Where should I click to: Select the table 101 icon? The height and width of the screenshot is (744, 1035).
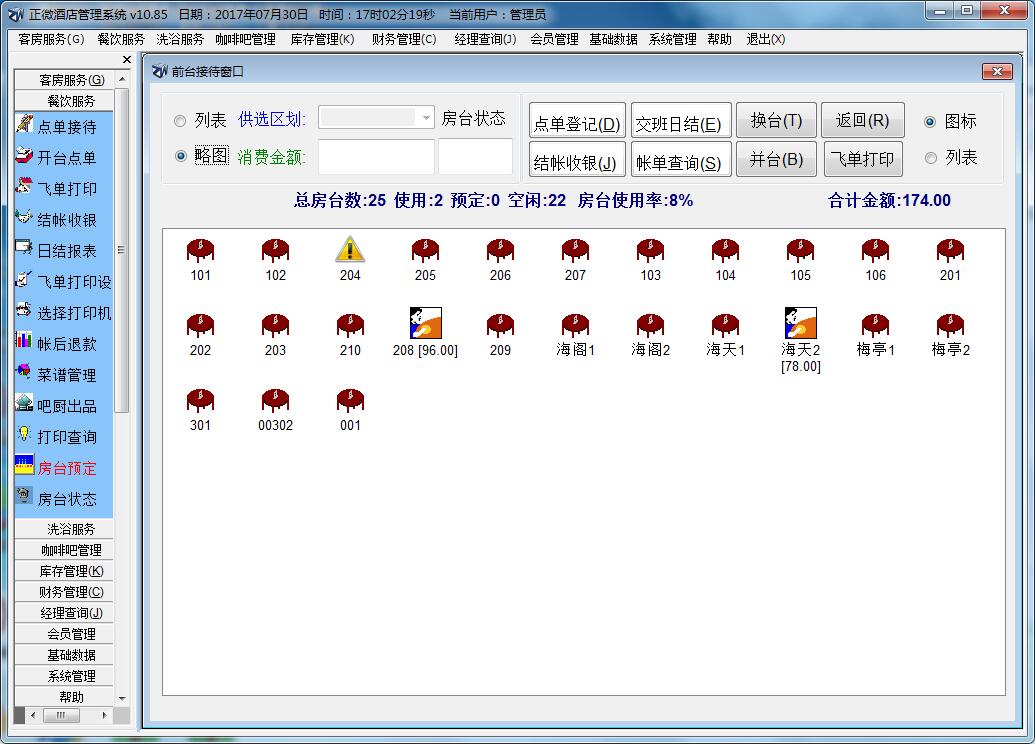[x=201, y=249]
